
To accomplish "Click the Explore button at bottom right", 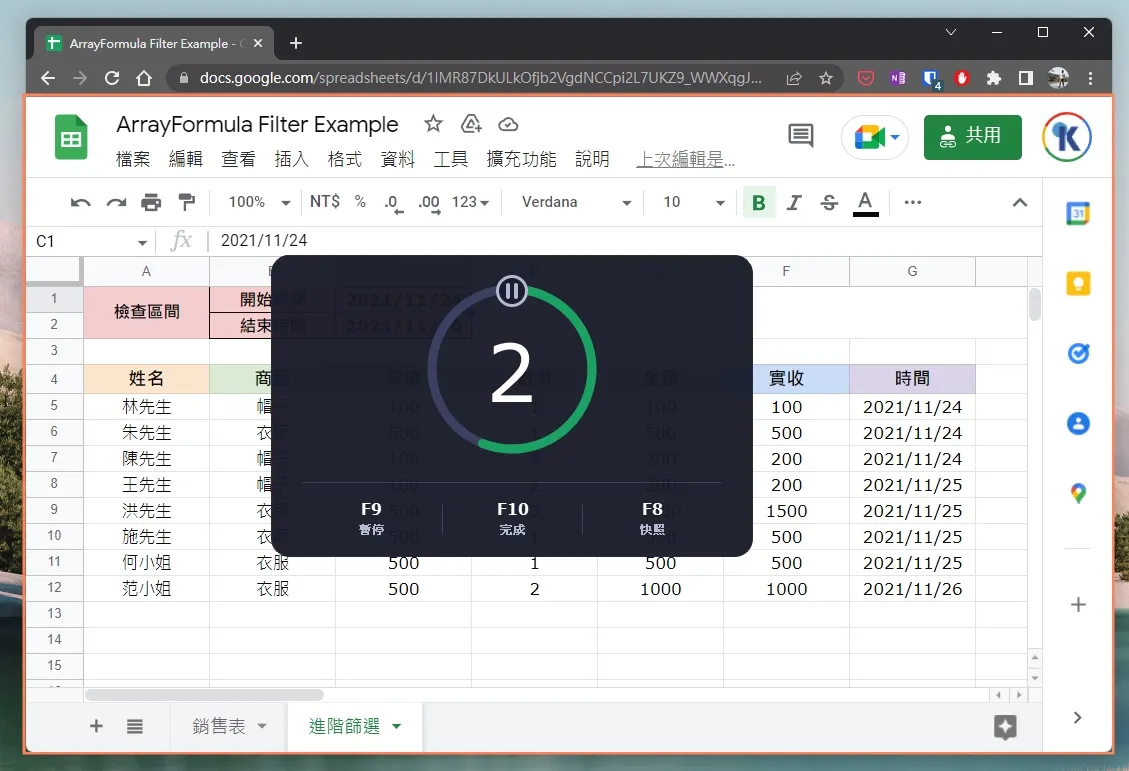I will 1005,727.
